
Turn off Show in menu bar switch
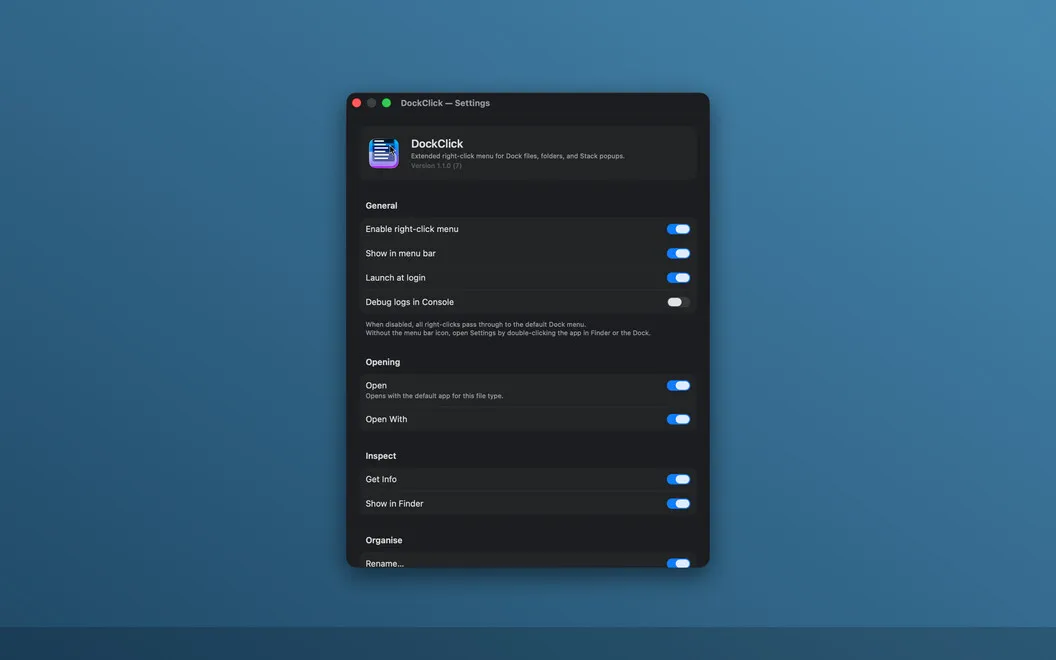pos(678,253)
